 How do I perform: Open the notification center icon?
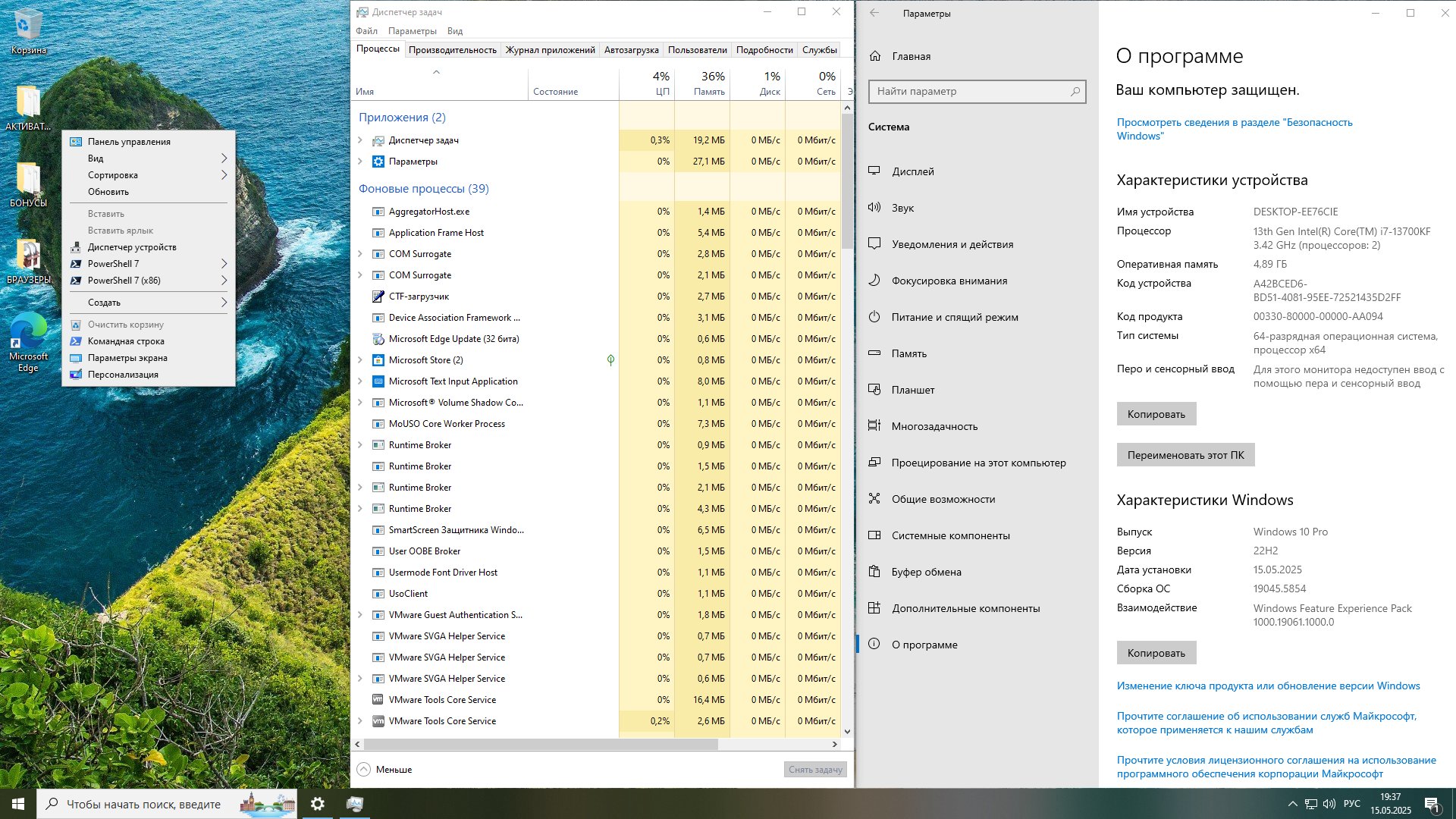click(x=1432, y=804)
